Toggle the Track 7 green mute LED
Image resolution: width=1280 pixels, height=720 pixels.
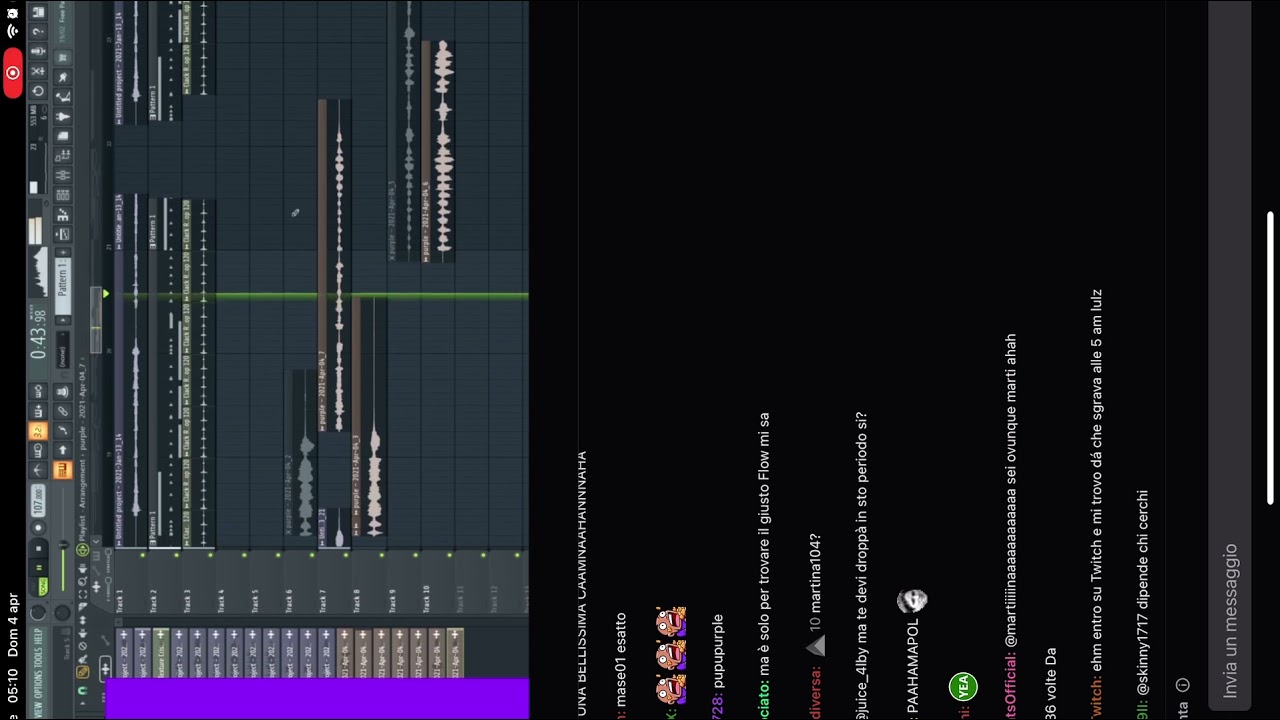[346, 555]
